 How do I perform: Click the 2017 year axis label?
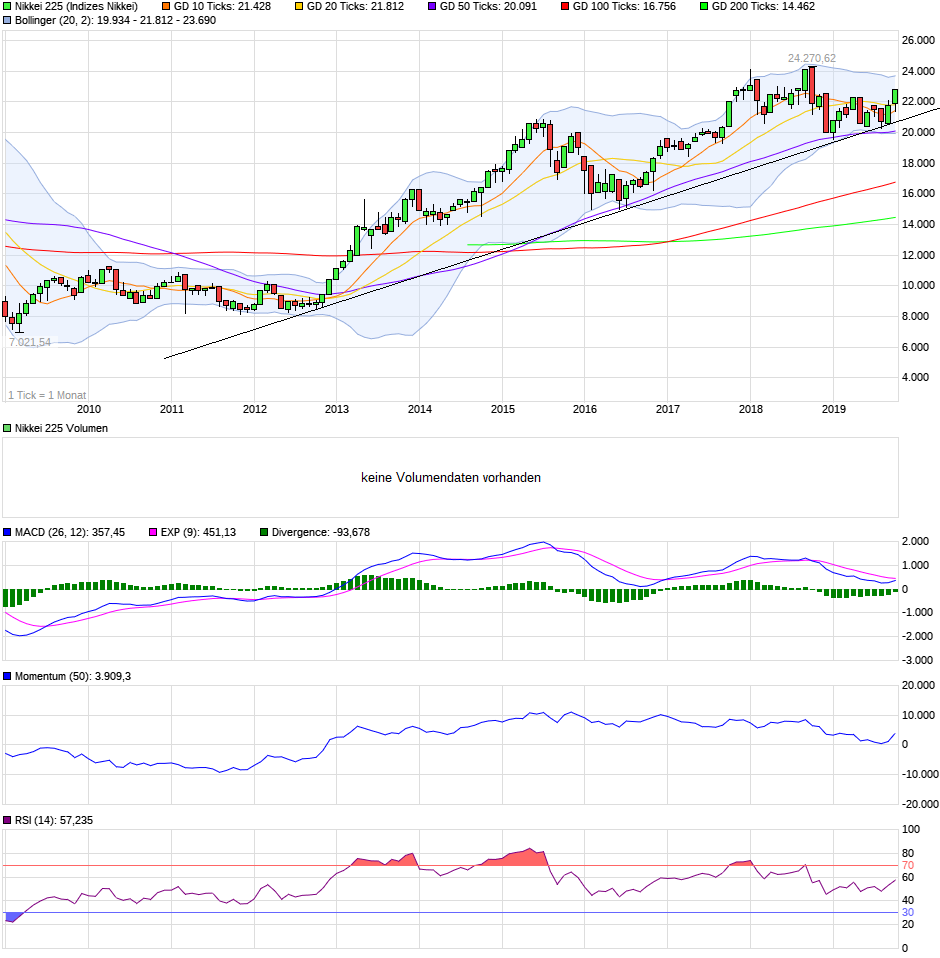(668, 409)
